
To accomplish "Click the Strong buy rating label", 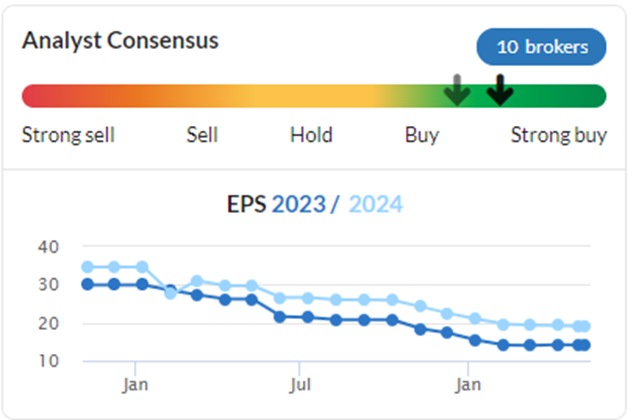I will click(559, 135).
